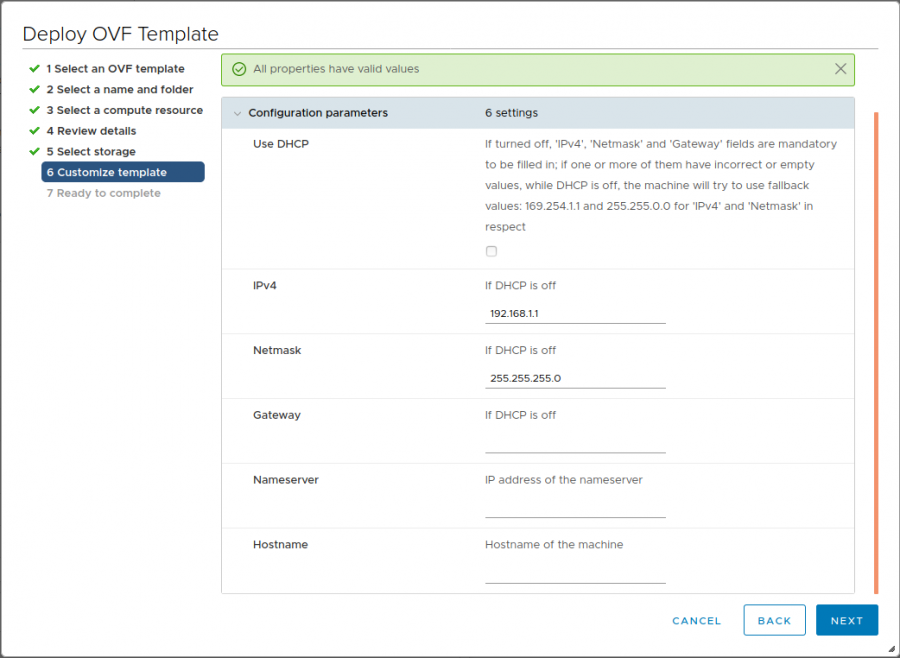900x658 pixels.
Task: Open step 3 Select a compute resource
Action: [x=124, y=110]
